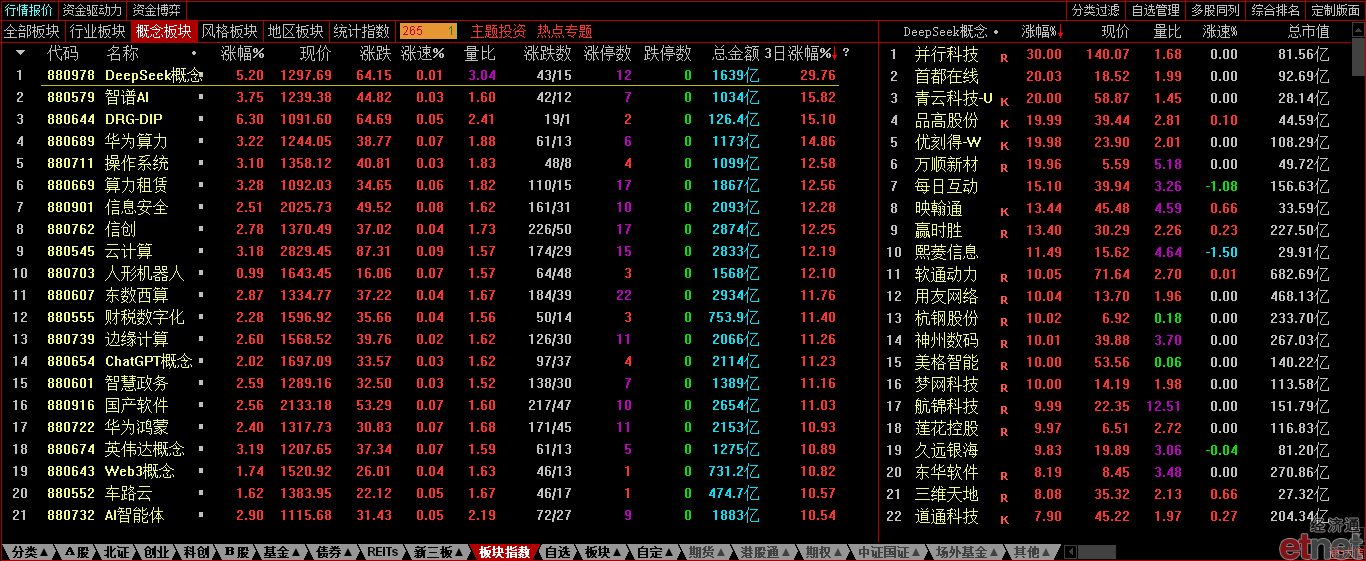The width and height of the screenshot is (1366, 561).
Task: Open the 热点专题 link
Action: click(x=564, y=31)
